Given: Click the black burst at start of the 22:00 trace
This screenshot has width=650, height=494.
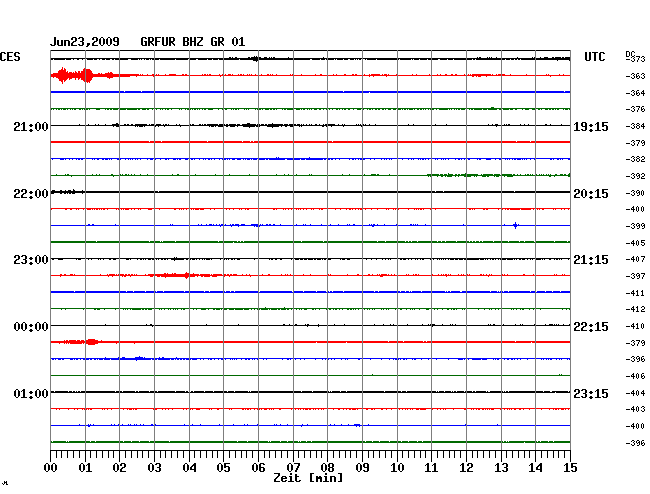Looking at the screenshot, I should [x=67, y=191].
